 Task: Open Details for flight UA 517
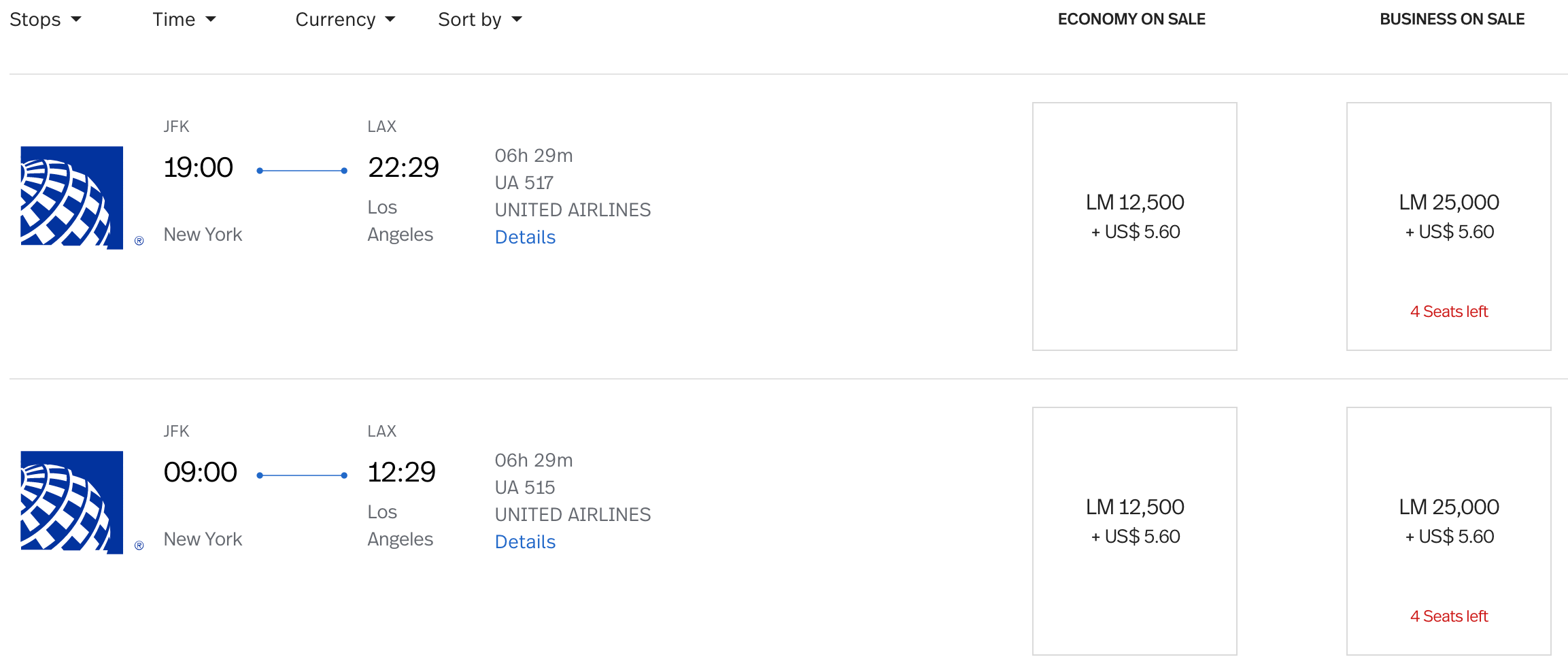point(525,237)
